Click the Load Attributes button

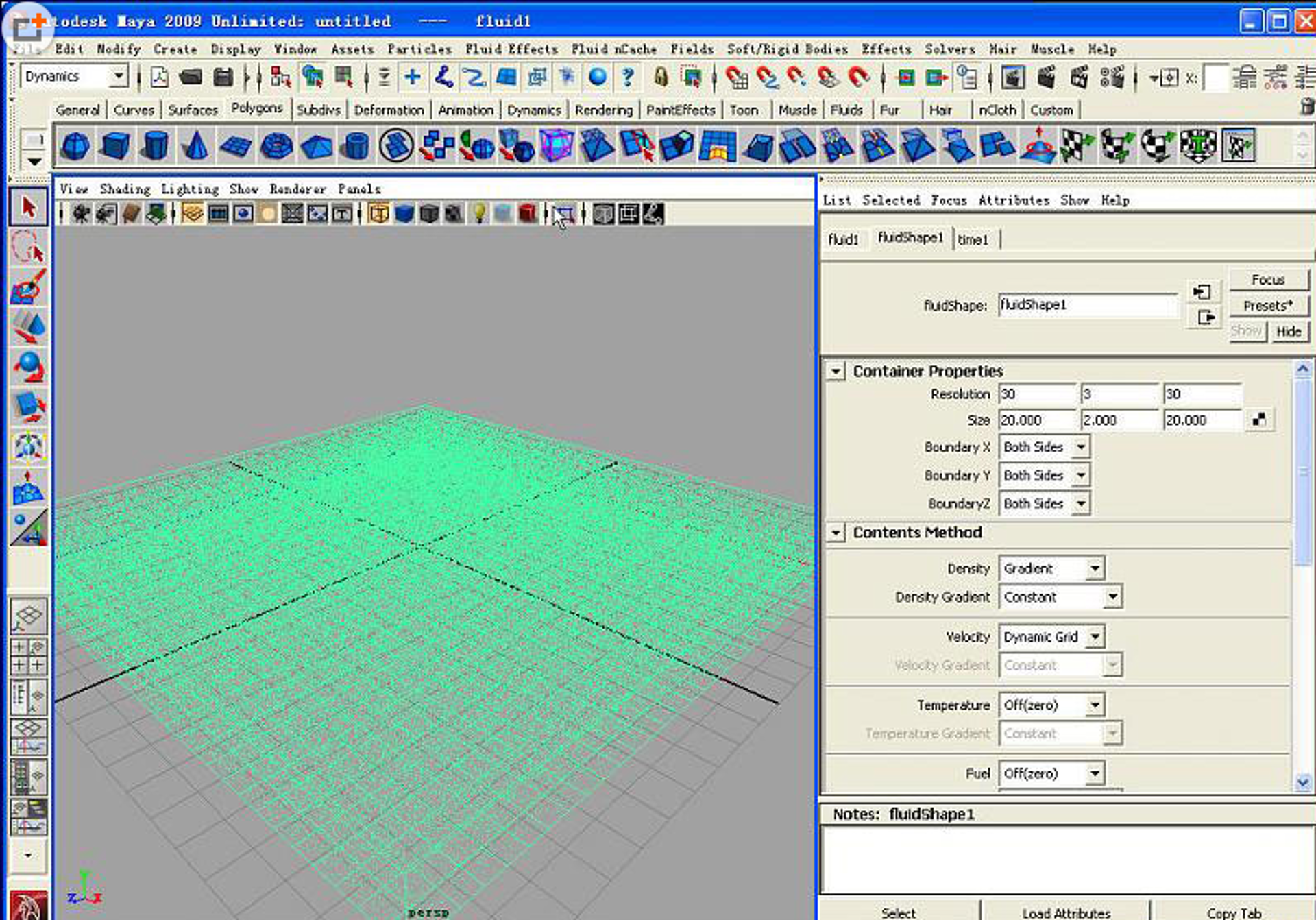pyautogui.click(x=1066, y=912)
